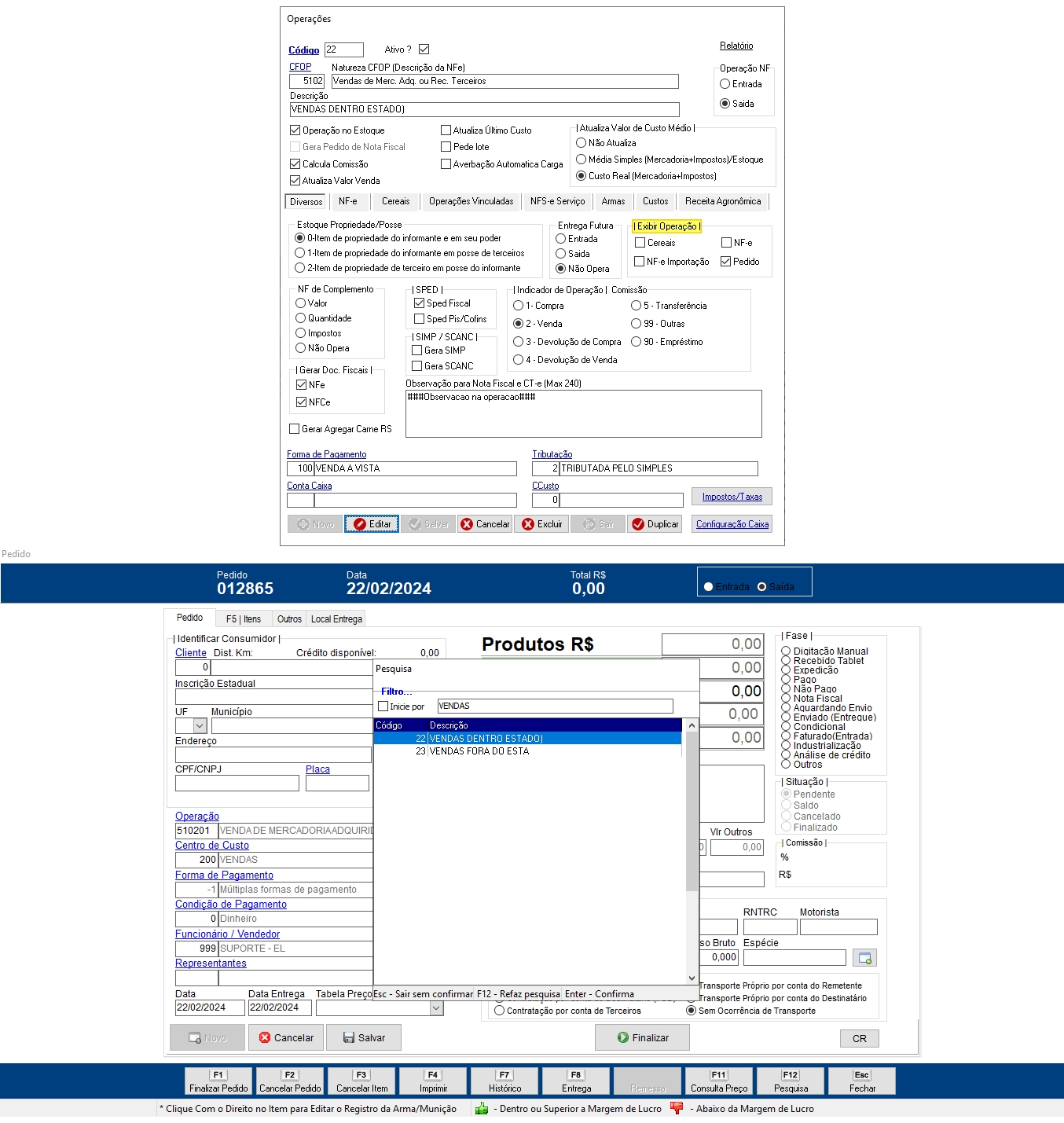Toggle NFCe checkbox in Gerar Doc. Fiscais
This screenshot has height=1123, width=1064.
(301, 402)
